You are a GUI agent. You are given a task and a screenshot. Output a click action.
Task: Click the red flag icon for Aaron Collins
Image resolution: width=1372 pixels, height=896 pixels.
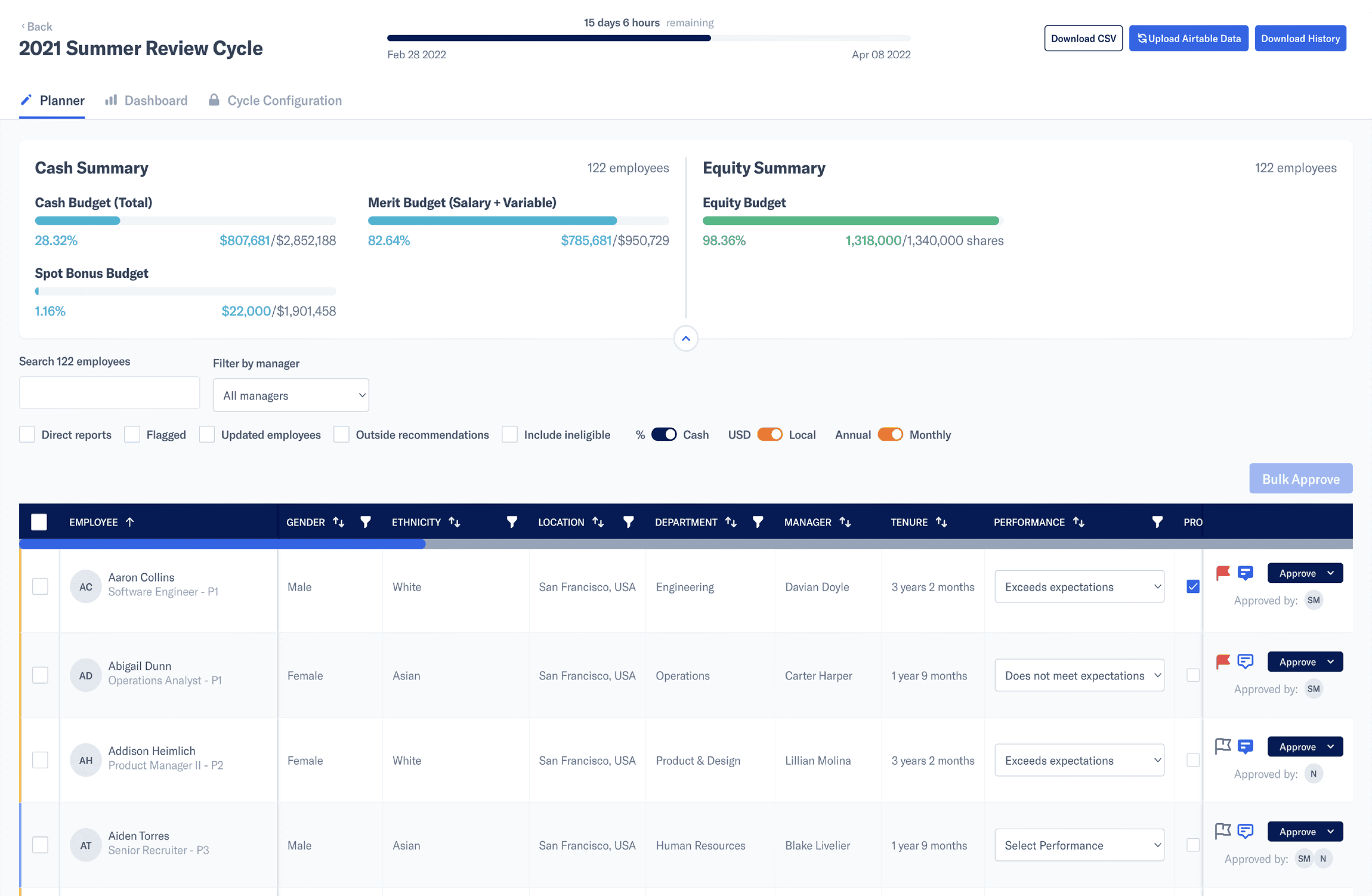tap(1223, 573)
